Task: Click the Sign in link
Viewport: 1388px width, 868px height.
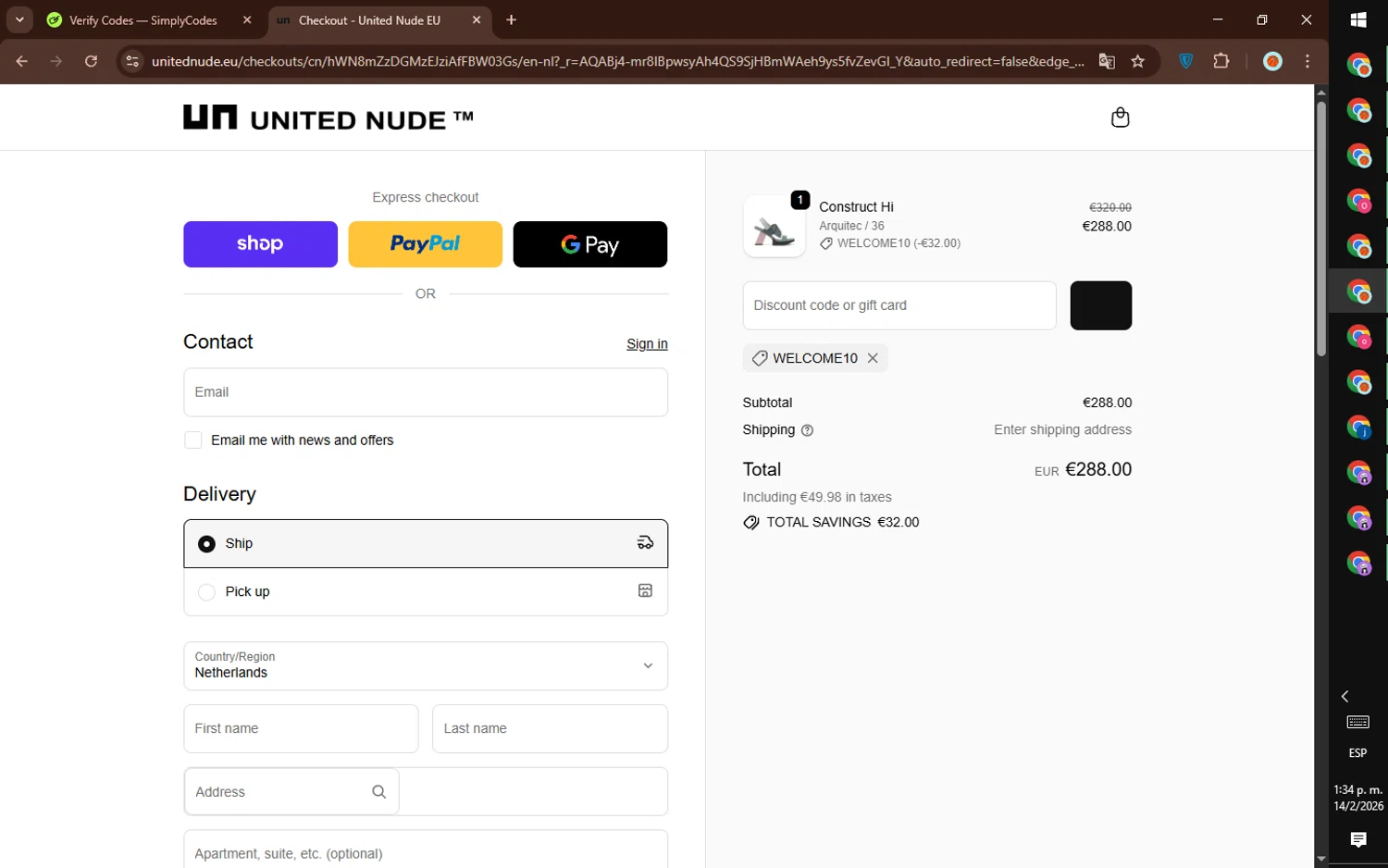Action: 647,344
